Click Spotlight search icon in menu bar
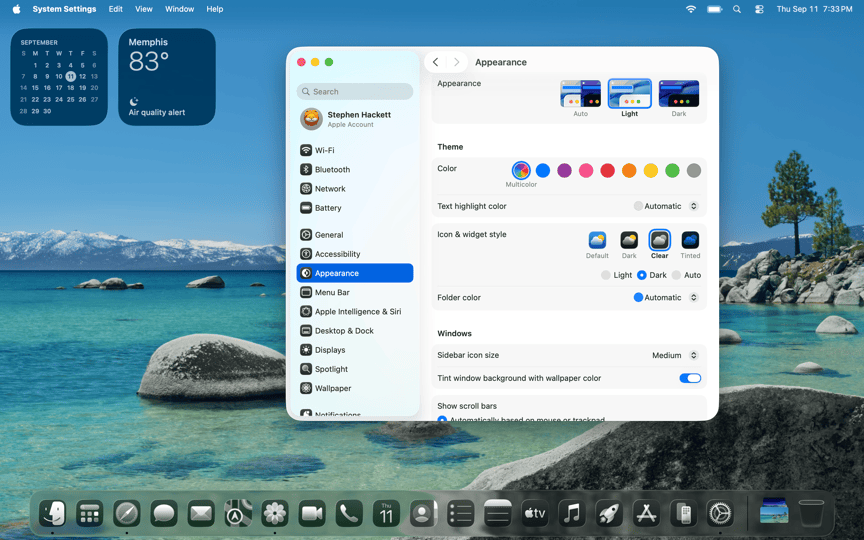 (x=737, y=9)
